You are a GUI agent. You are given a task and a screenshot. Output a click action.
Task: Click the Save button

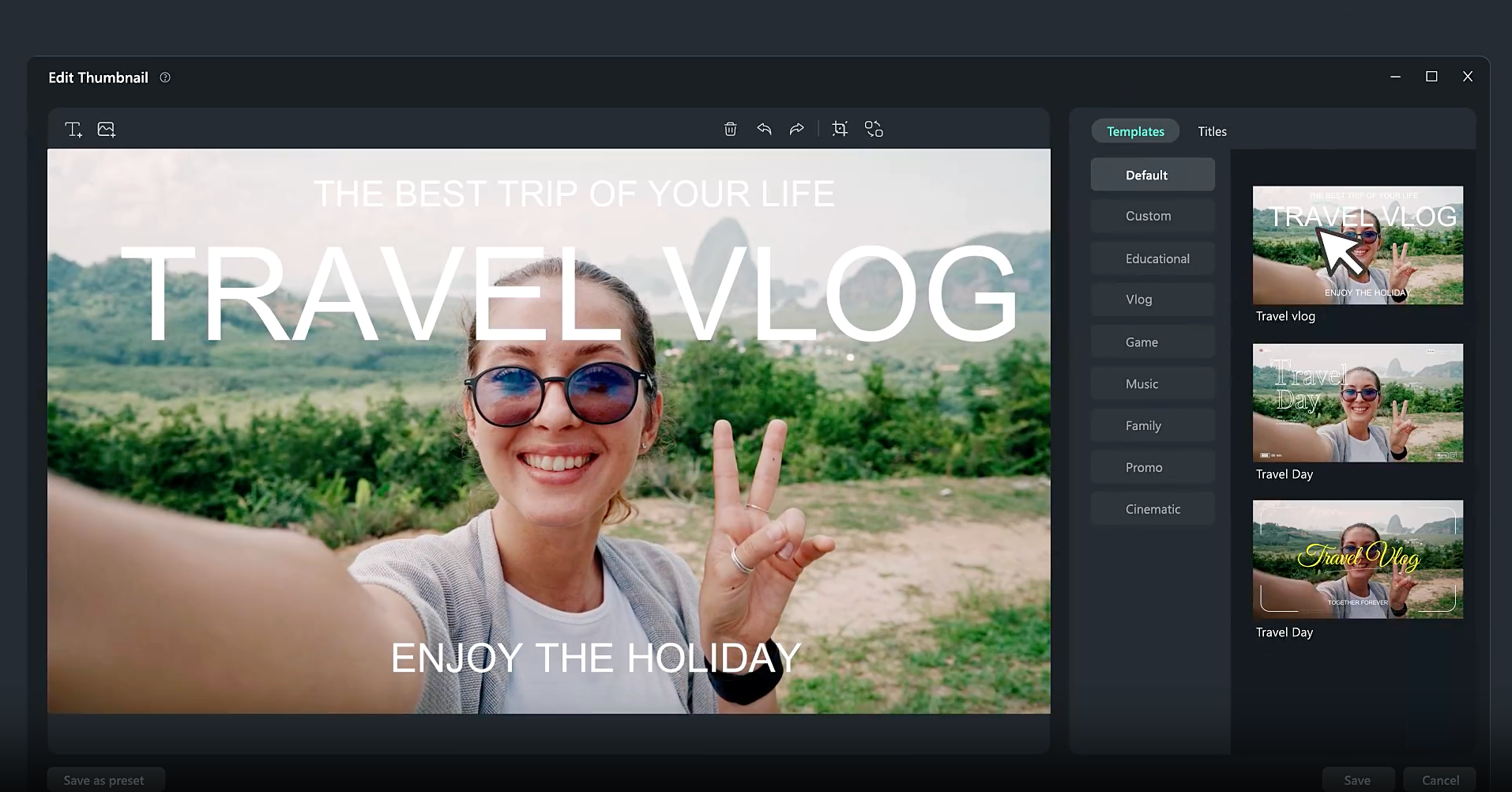pos(1357,779)
